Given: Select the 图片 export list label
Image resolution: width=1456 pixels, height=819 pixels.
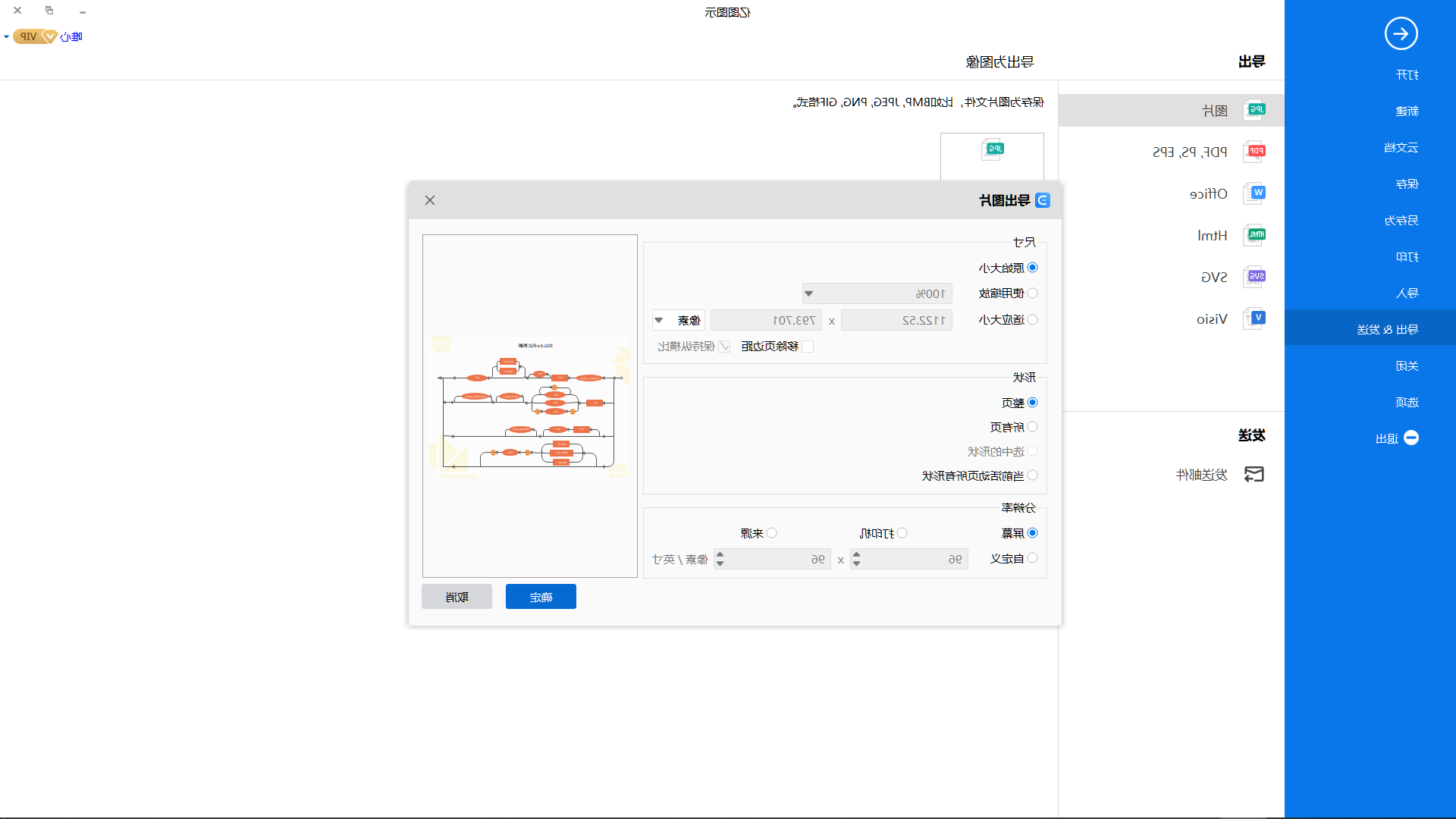Looking at the screenshot, I should point(1215,111).
